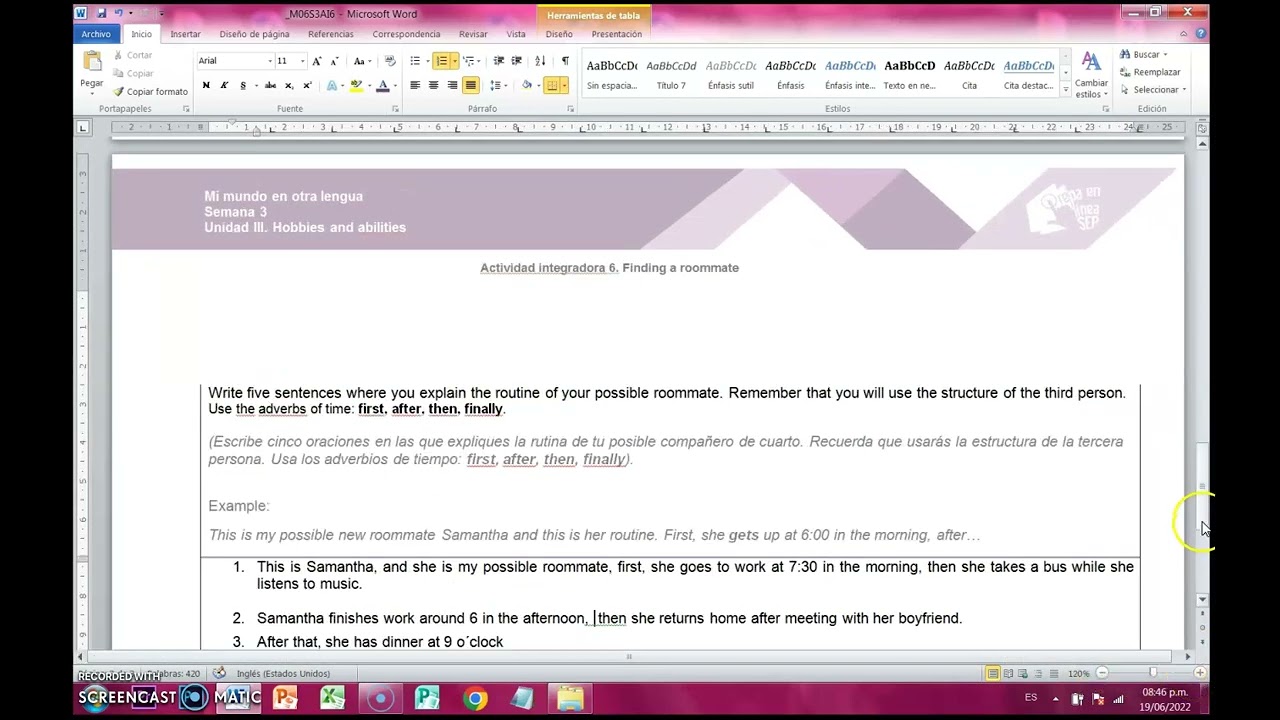Click multilevel list icon
Image resolution: width=1280 pixels, height=720 pixels.
468,61
